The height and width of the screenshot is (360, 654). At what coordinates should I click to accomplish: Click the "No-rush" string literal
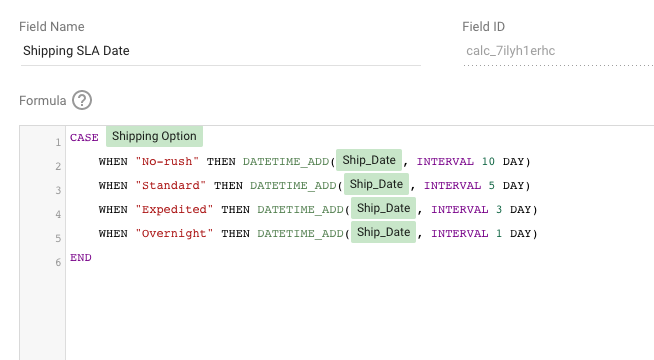pyautogui.click(x=167, y=161)
